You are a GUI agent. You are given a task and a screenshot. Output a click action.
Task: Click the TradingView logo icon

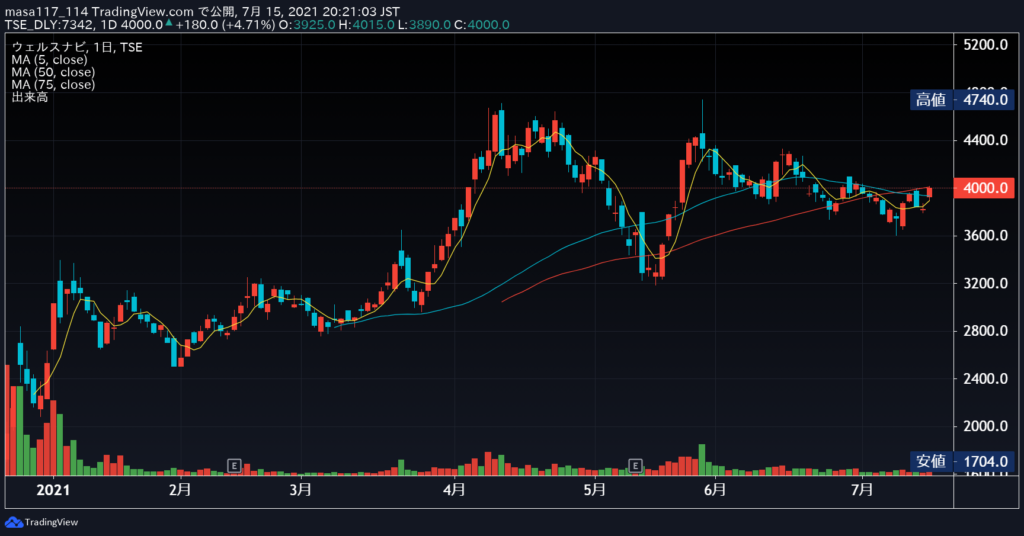tap(13, 522)
